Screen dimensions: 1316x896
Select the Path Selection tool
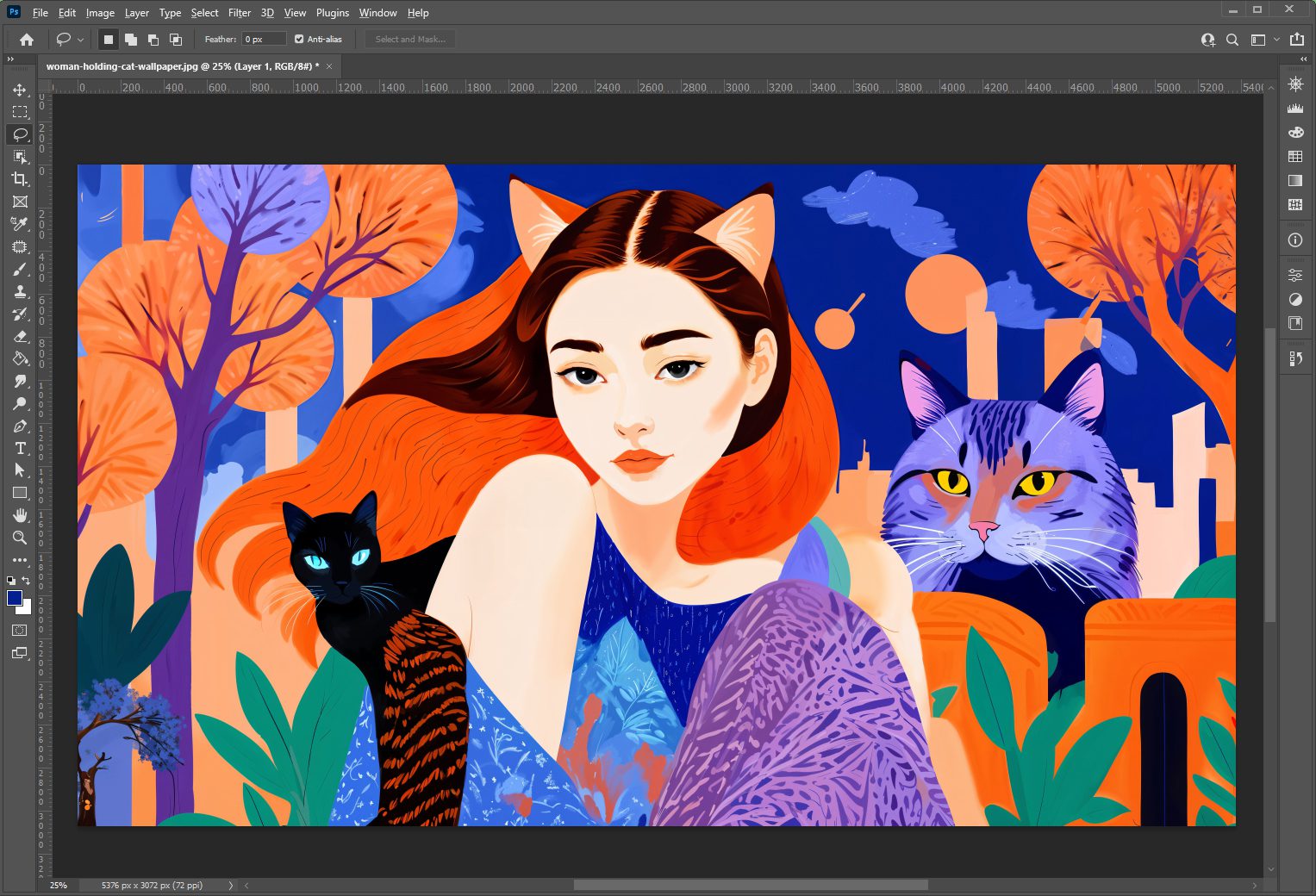20,470
